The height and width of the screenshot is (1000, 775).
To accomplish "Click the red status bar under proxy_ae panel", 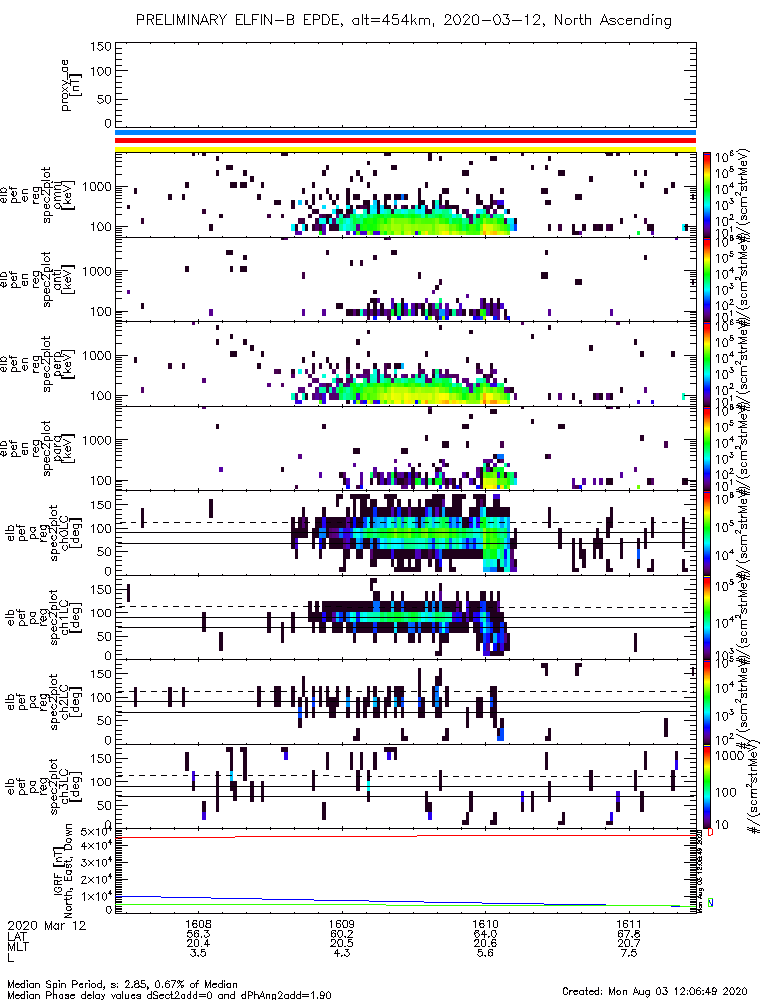I will click(405, 140).
